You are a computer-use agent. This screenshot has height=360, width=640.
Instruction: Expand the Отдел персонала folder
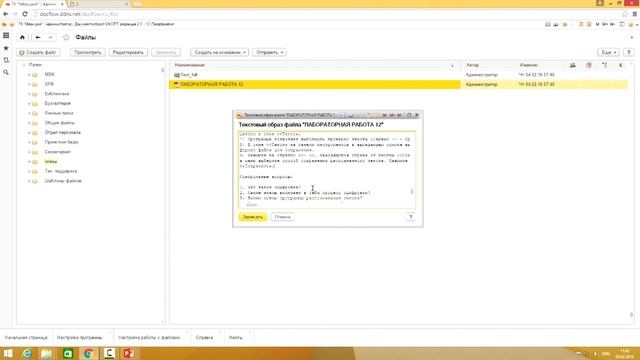coord(29,133)
